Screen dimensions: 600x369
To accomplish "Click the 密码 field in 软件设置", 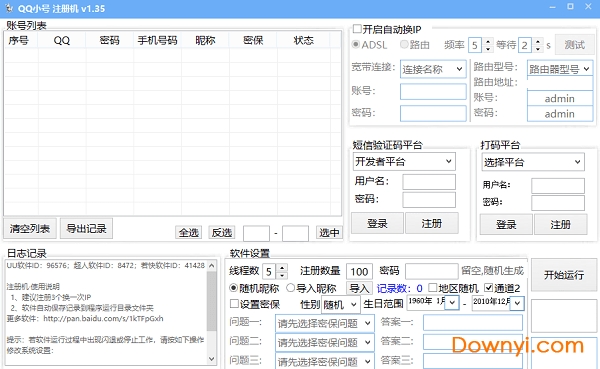I will [x=432, y=271].
